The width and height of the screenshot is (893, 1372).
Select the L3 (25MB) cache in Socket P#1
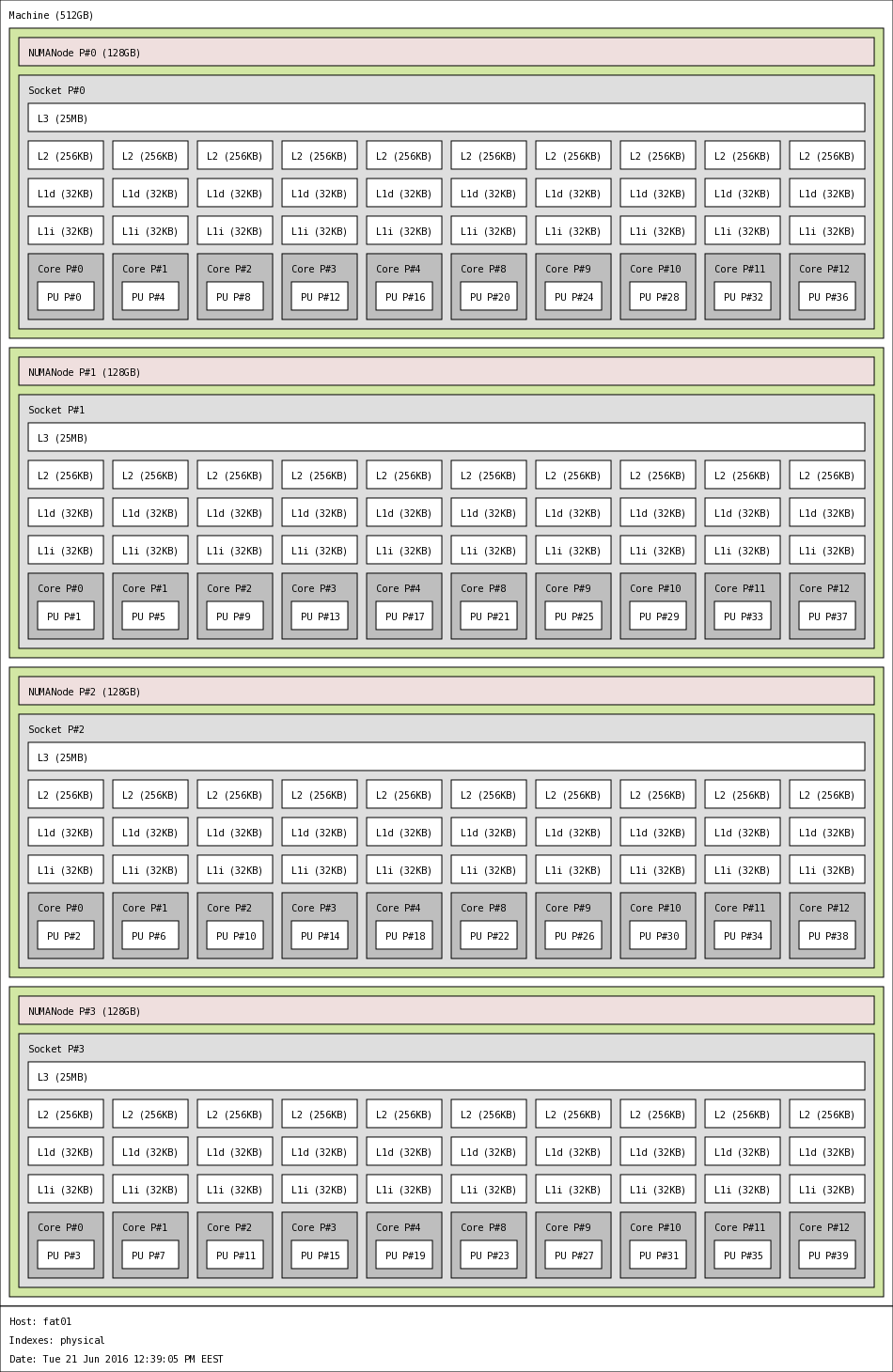point(446,437)
